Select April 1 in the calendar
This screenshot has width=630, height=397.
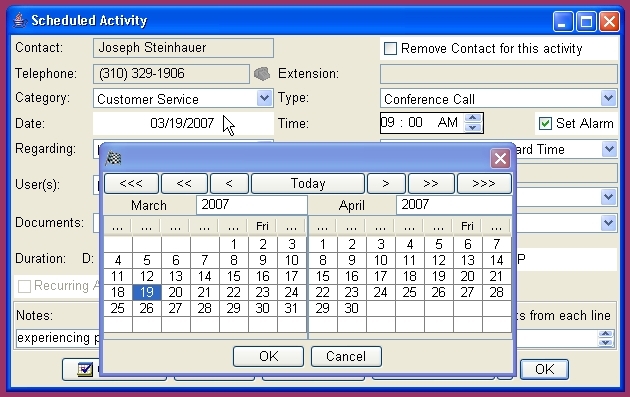(323, 244)
